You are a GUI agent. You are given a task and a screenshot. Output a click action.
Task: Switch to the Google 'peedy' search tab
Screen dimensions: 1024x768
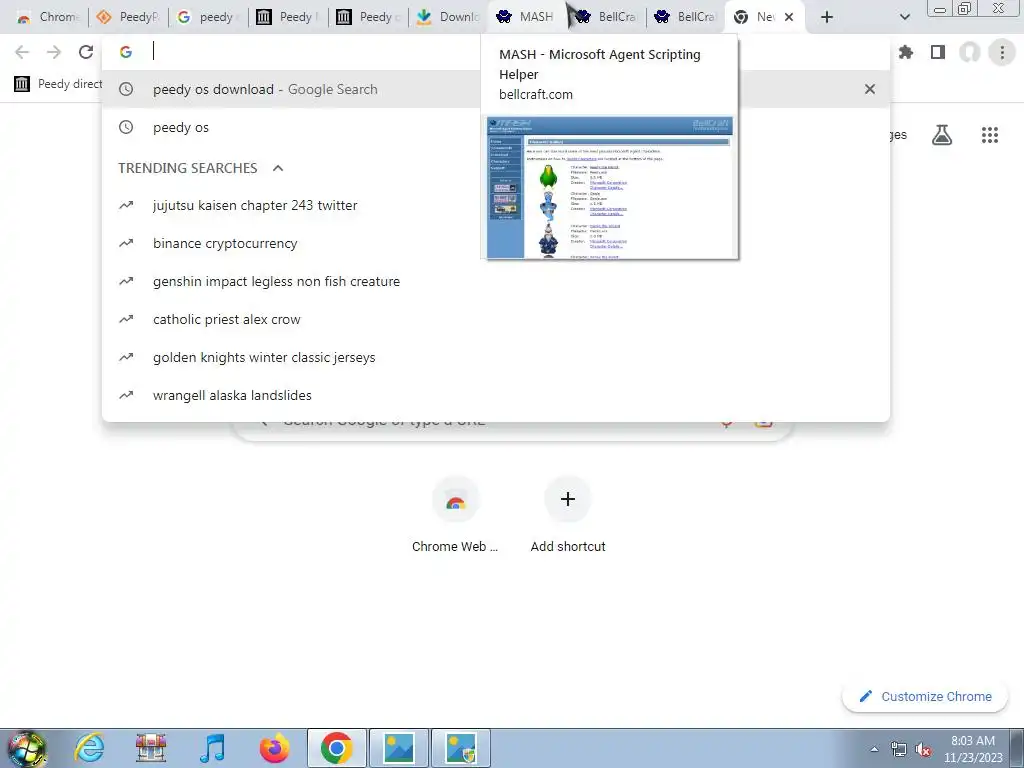pyautogui.click(x=208, y=17)
